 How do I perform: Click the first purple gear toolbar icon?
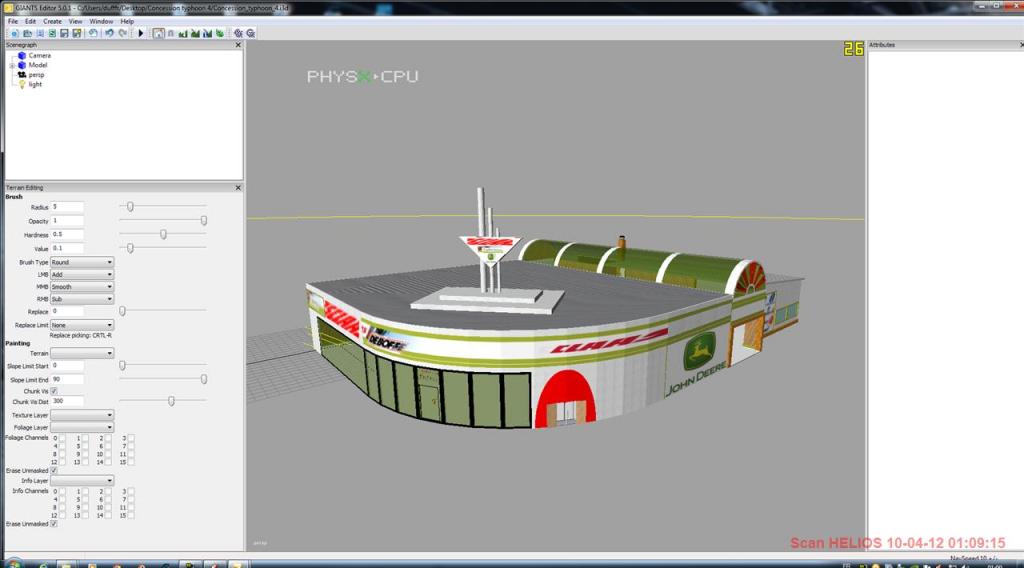(x=238, y=33)
